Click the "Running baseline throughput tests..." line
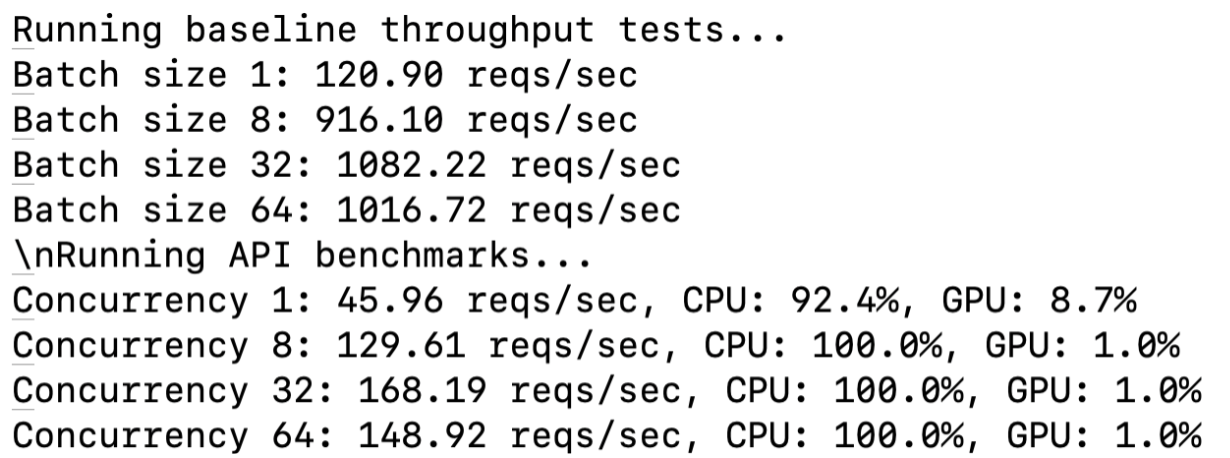 [396, 30]
